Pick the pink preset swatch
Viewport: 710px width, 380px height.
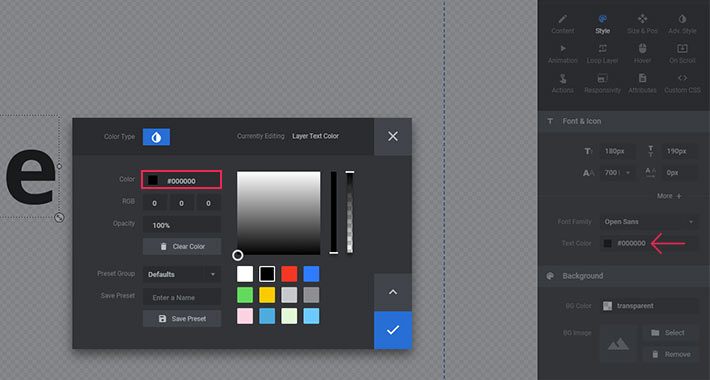245,316
